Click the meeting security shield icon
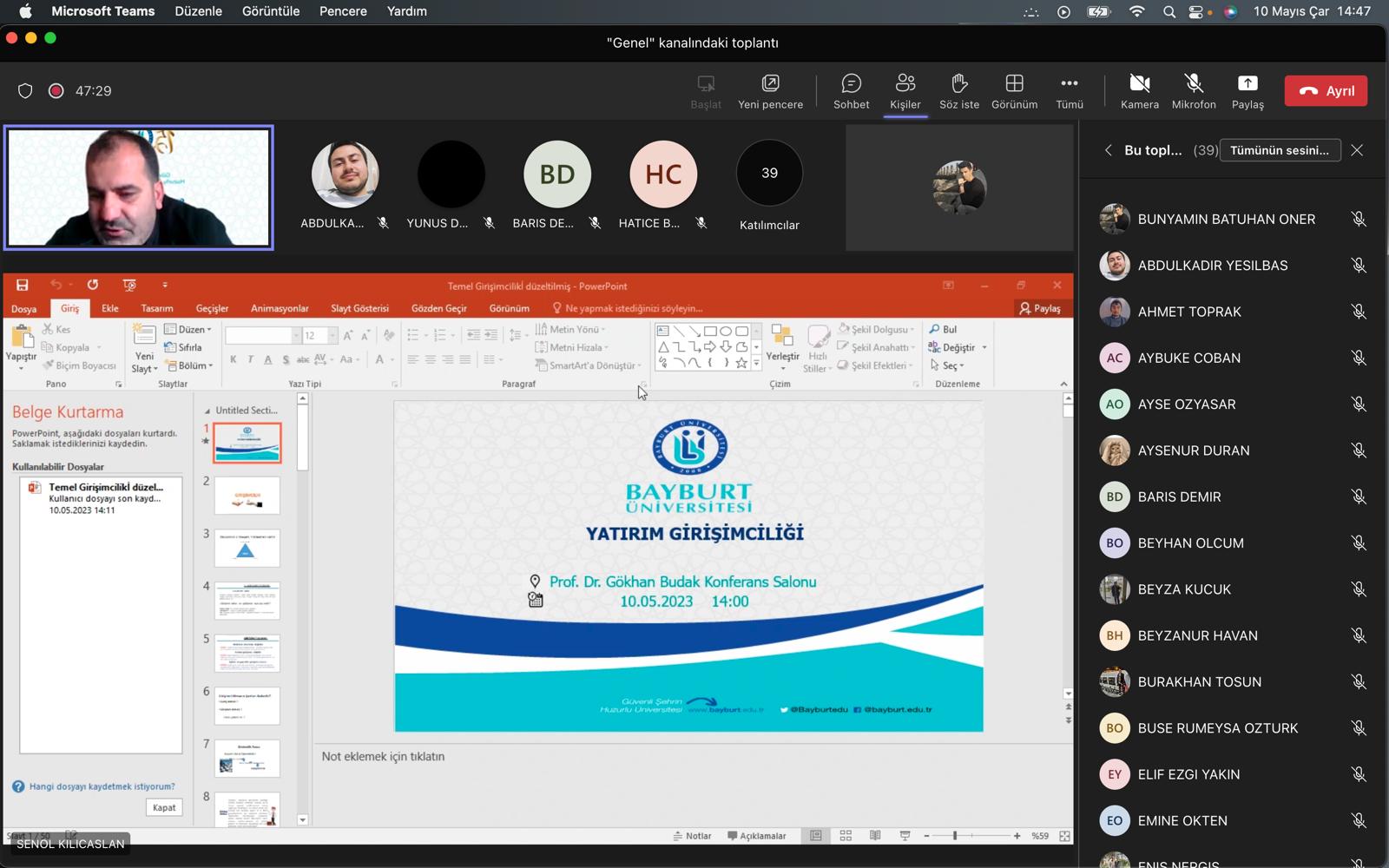1389x868 pixels. click(25, 91)
